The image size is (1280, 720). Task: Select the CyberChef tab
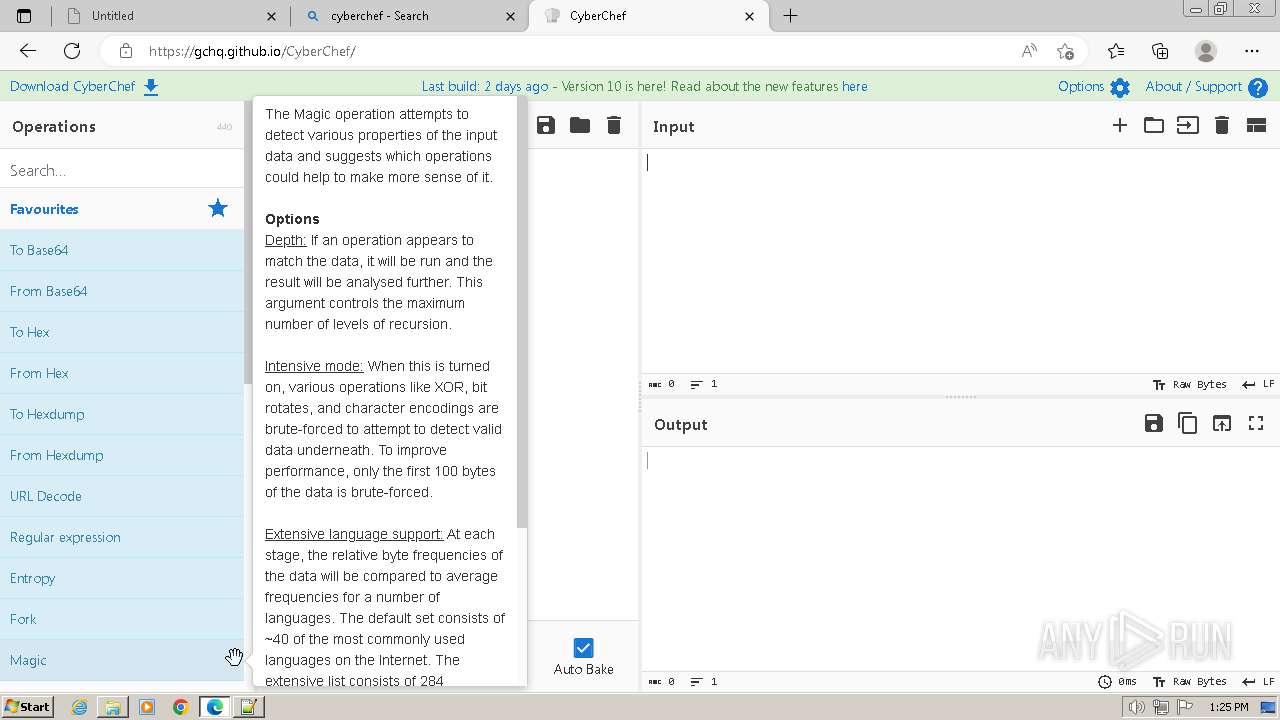pyautogui.click(x=650, y=16)
